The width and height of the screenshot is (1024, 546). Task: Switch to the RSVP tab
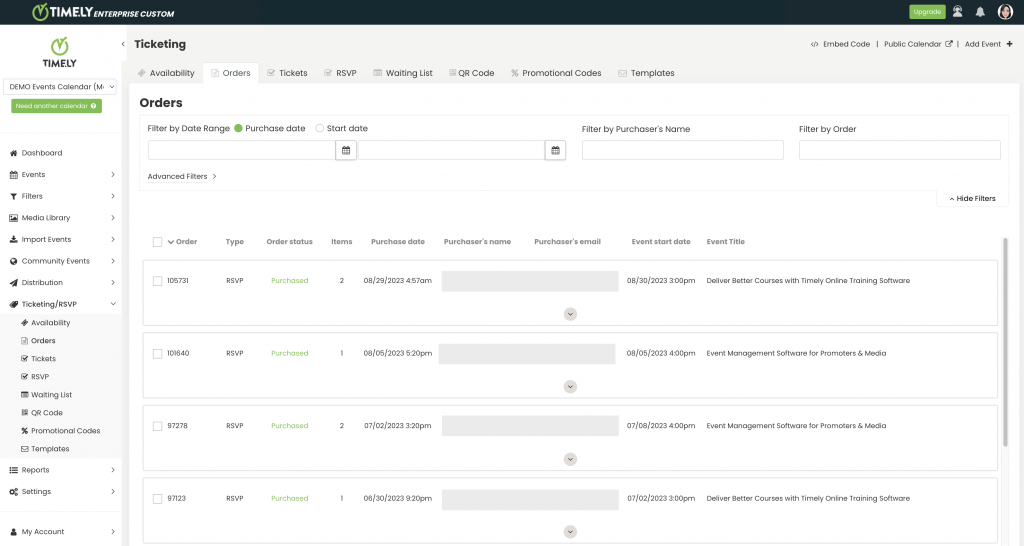coord(340,73)
